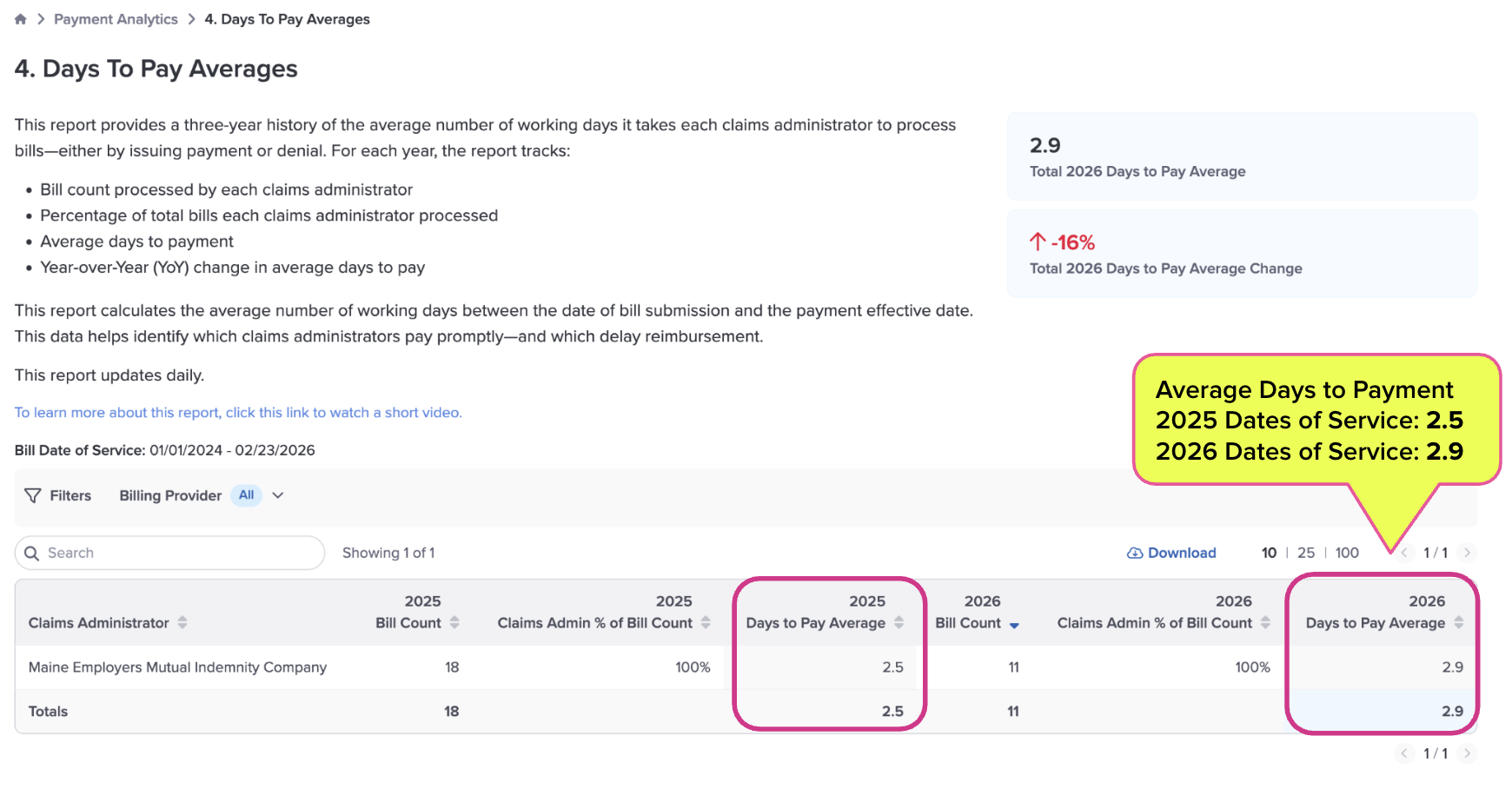Sort by 2026 Claims Admin % column
The height and width of the screenshot is (796, 1512).
point(1265,622)
